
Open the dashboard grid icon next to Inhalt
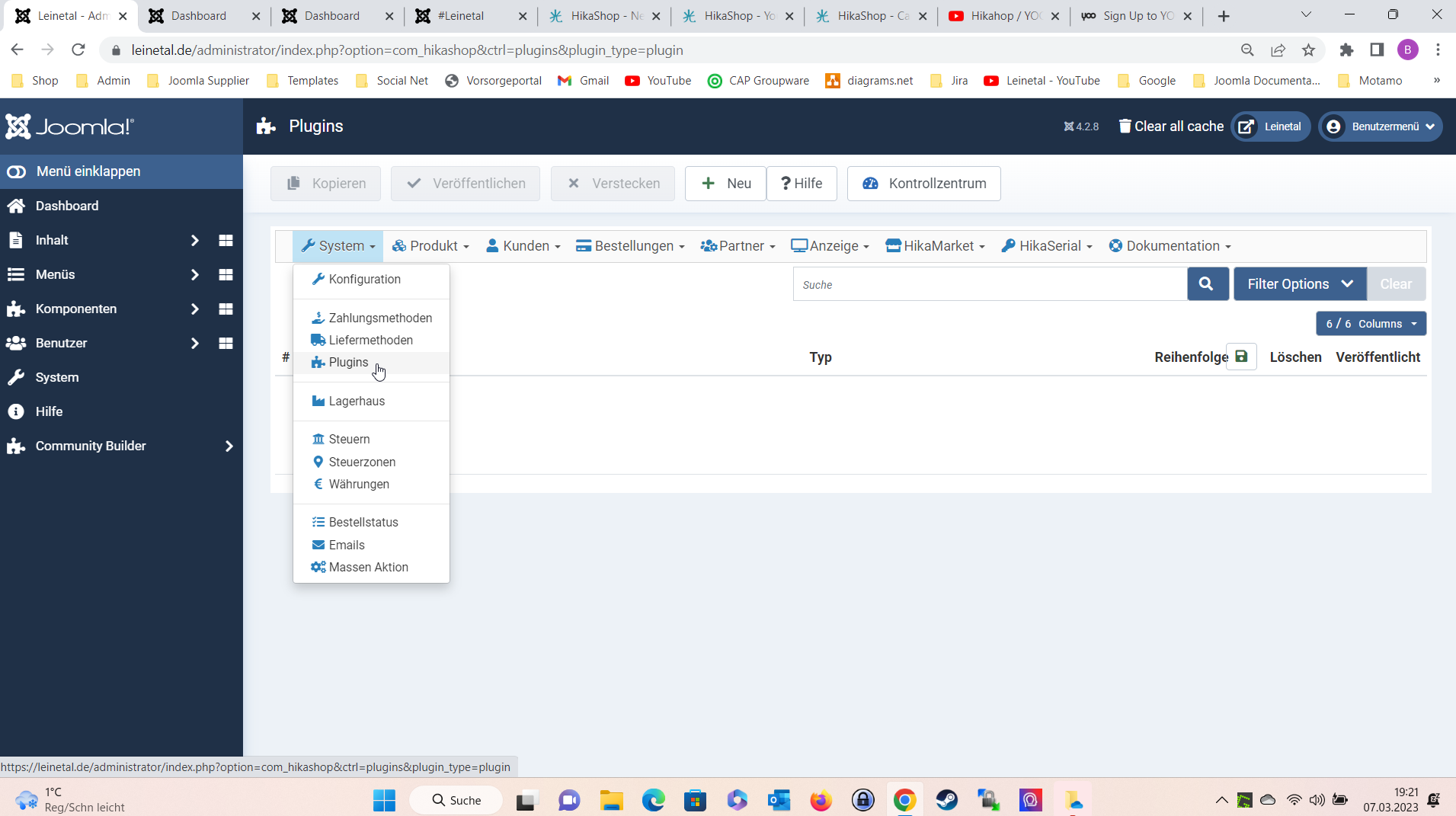click(226, 240)
